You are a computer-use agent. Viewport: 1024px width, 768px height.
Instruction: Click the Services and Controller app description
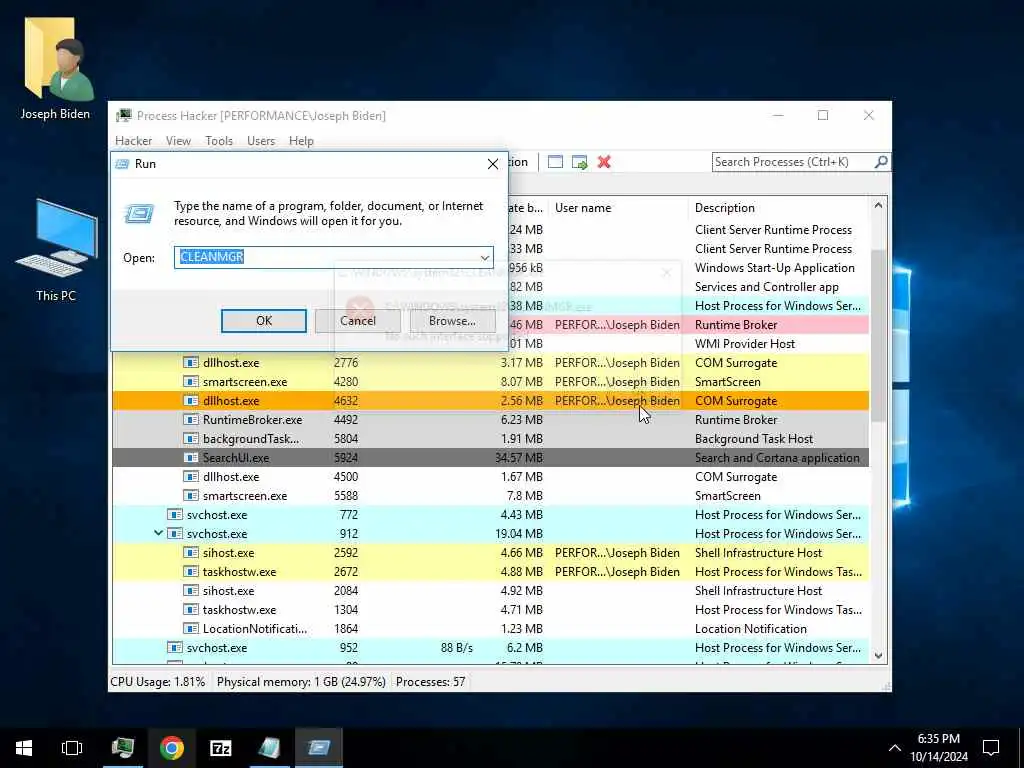767,287
